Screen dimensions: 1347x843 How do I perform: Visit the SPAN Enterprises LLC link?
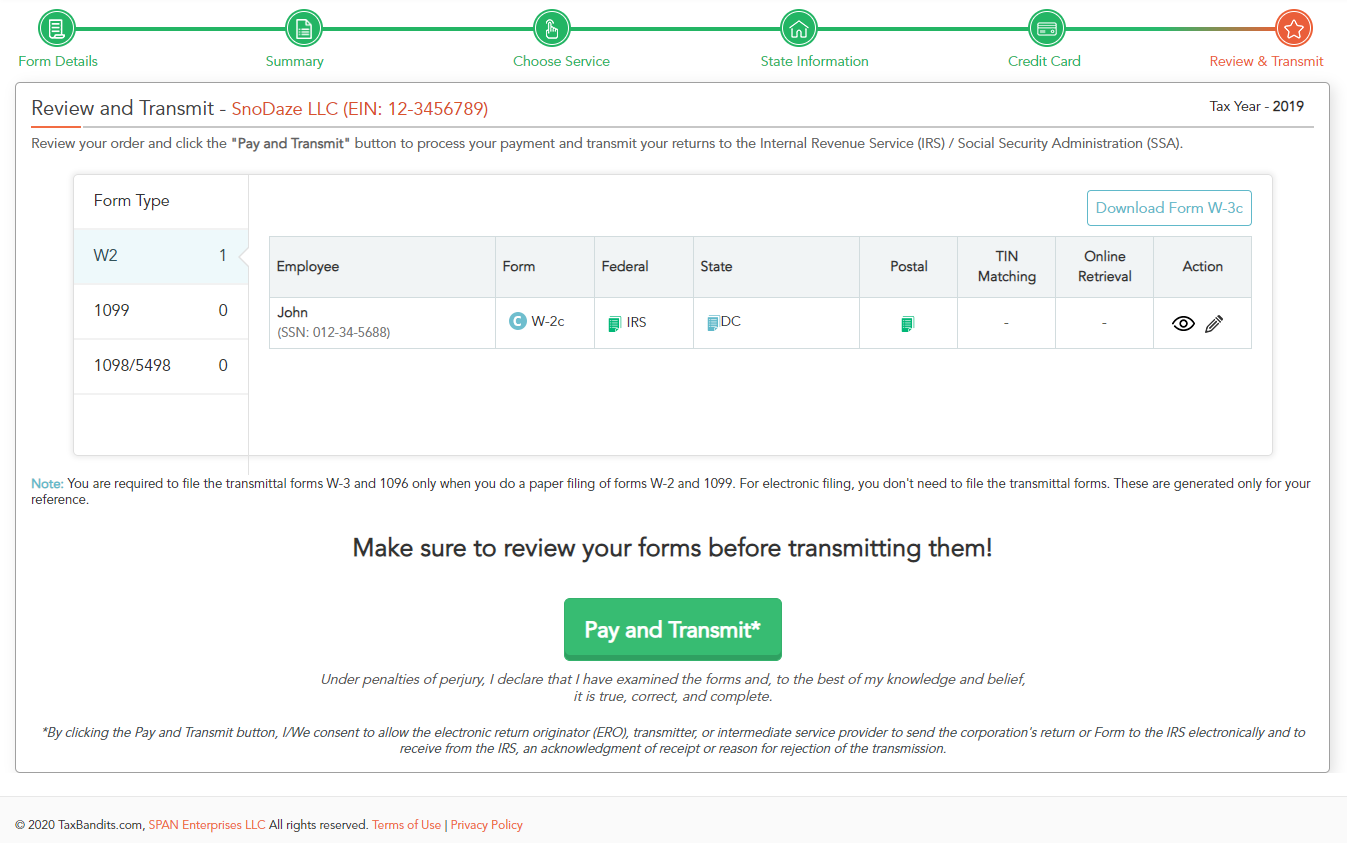207,825
